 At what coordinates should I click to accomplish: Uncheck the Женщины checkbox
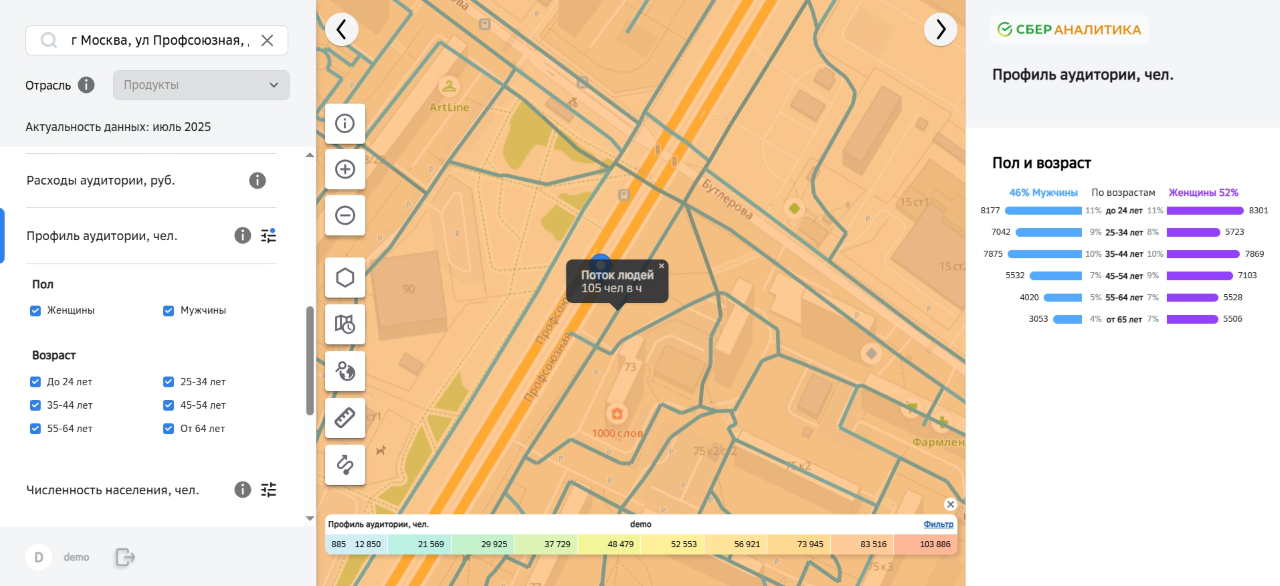(x=36, y=311)
